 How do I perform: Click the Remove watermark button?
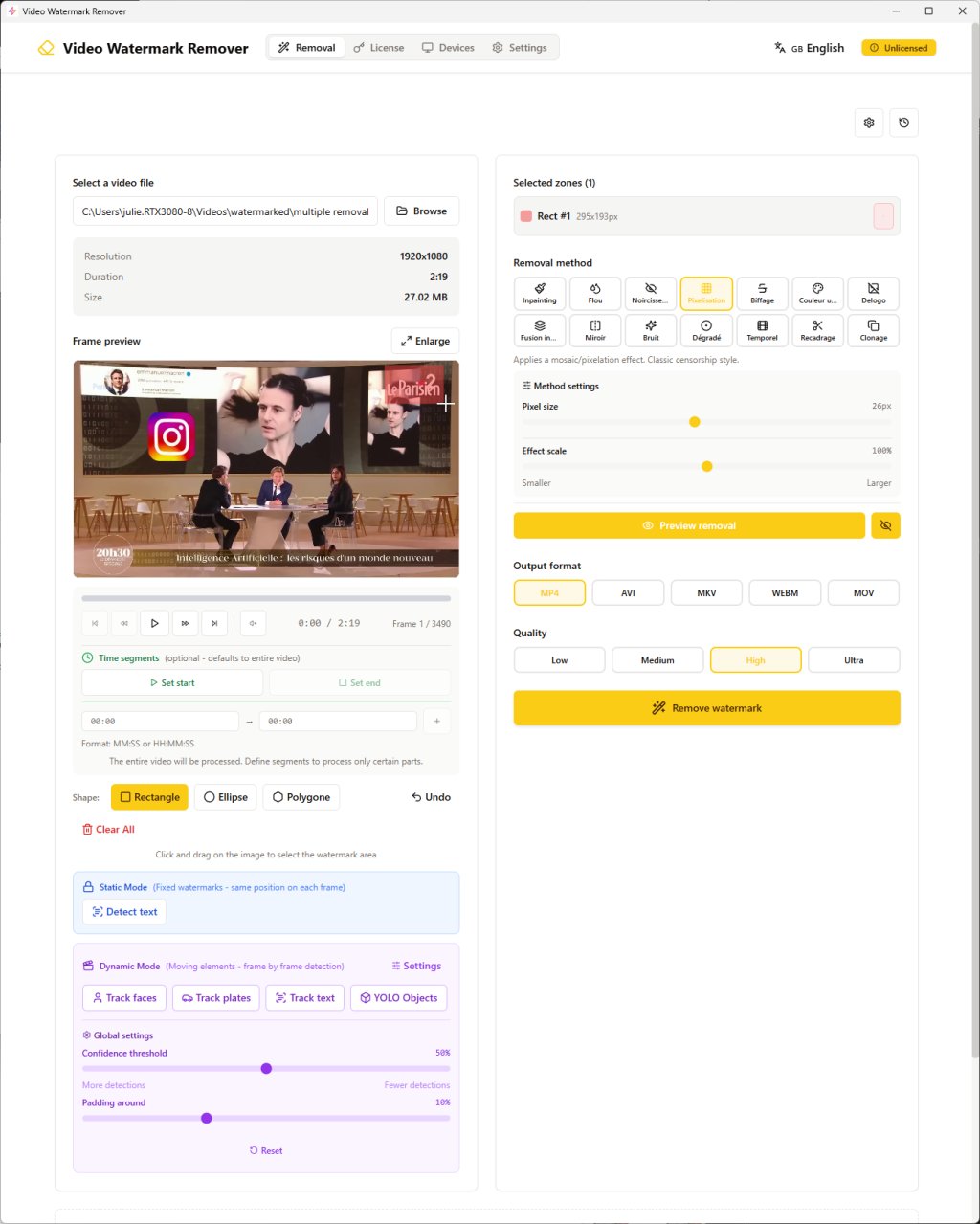tap(706, 708)
